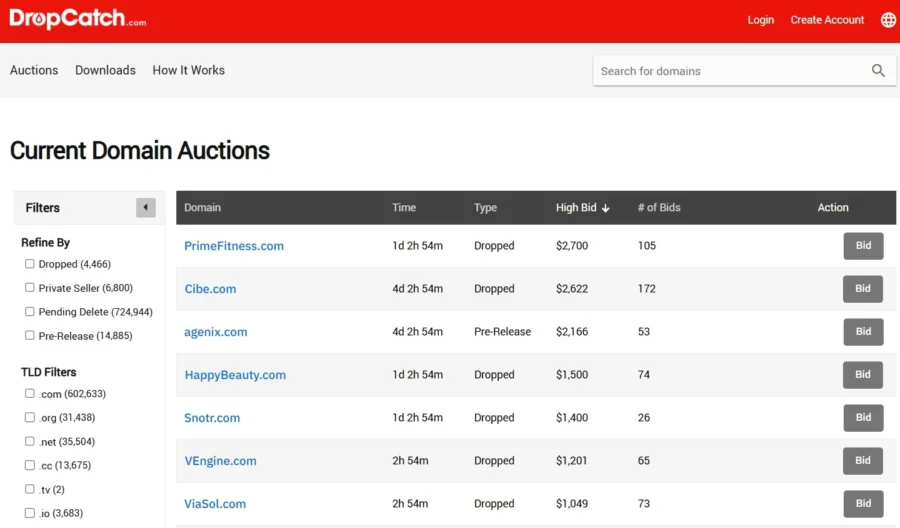Open the Auctions menu item
The image size is (900, 528).
(x=34, y=70)
